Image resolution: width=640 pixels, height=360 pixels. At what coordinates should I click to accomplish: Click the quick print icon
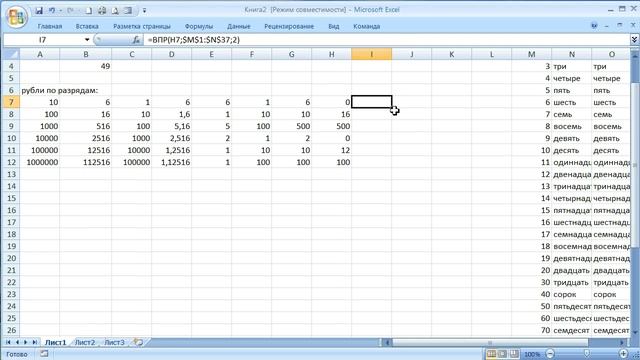point(102,11)
